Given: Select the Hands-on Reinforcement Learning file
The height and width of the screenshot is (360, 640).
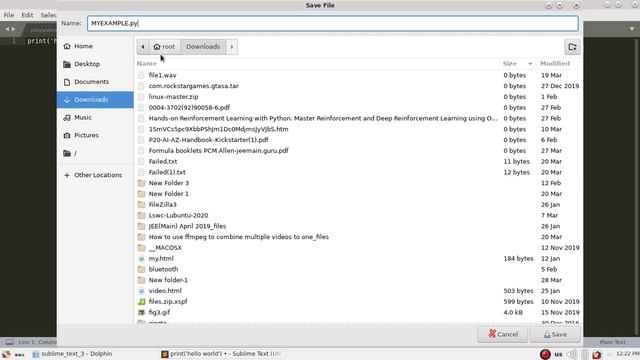Looking at the screenshot, I should pos(358,118).
